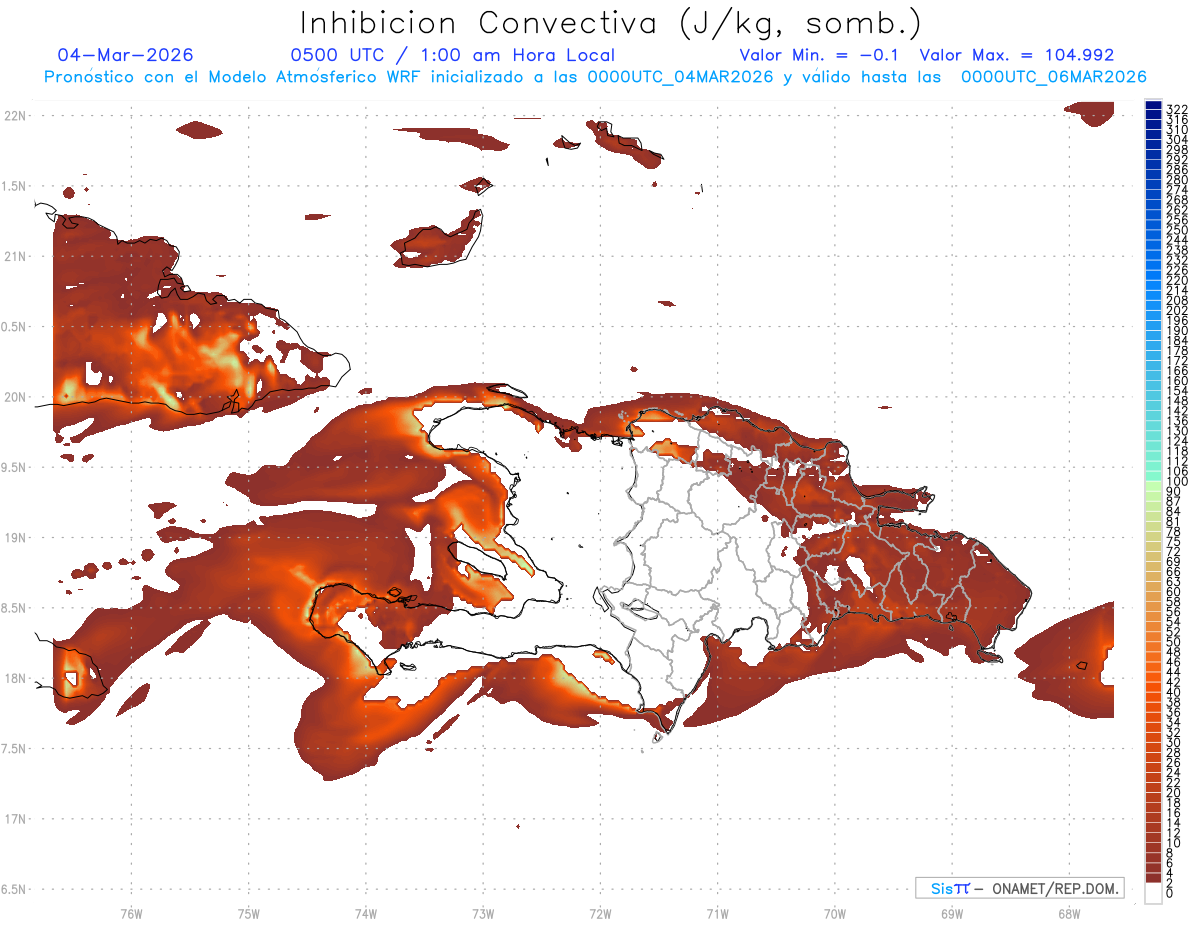Click the '18N' latitude label
The width and height of the screenshot is (1200, 927).
coord(14,679)
